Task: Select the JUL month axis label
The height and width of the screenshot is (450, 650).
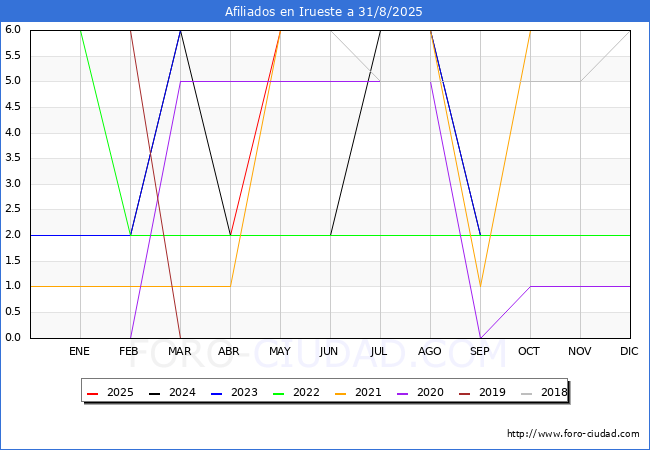Action: click(380, 351)
